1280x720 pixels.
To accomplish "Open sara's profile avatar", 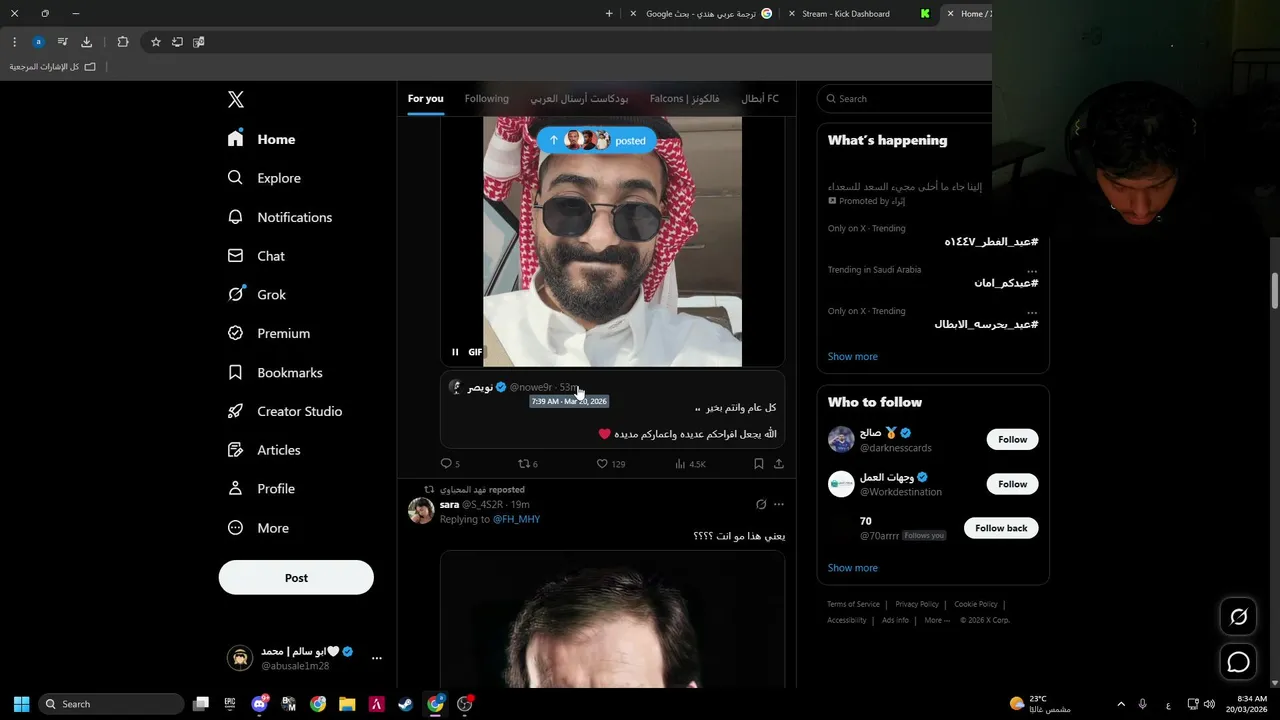I will [x=421, y=511].
